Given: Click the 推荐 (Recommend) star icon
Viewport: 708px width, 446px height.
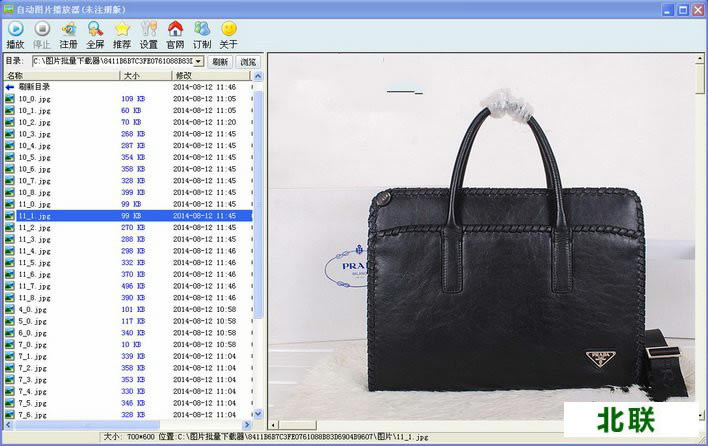Looking at the screenshot, I should click(x=122, y=29).
